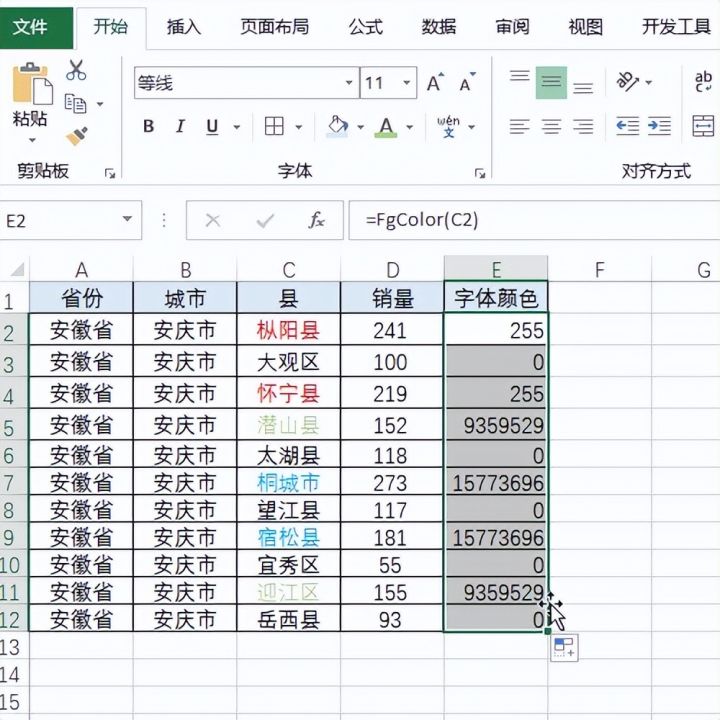Switch to the 视图 View tab

pyautogui.click(x=585, y=27)
